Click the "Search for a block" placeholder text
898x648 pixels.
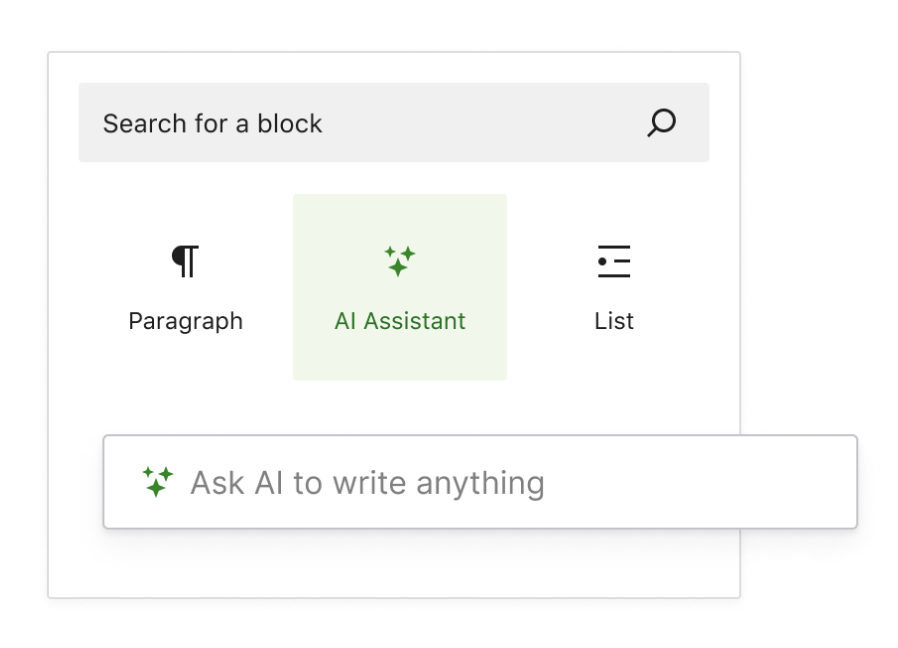coord(212,124)
